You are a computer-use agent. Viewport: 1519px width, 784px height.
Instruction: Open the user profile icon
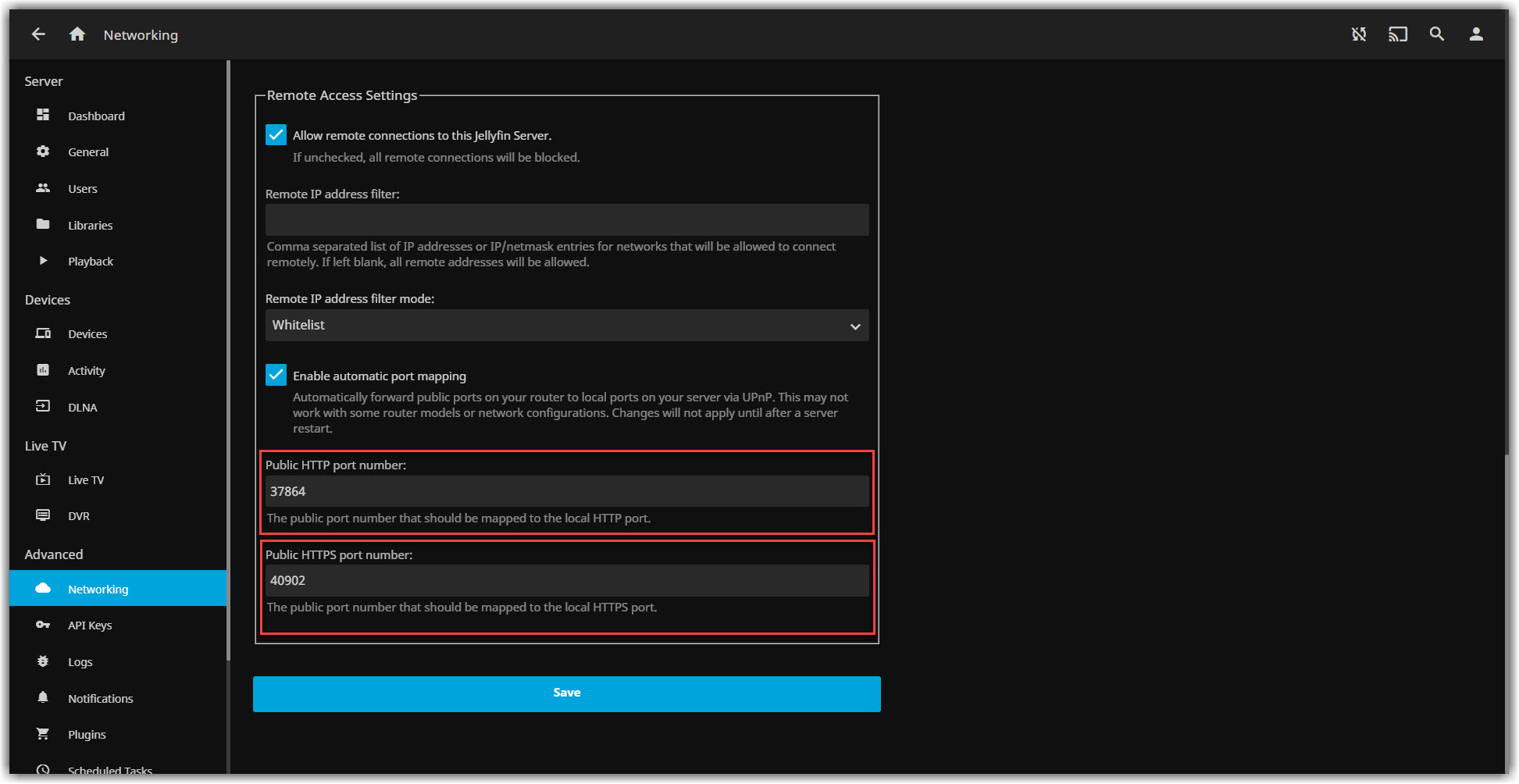coord(1476,34)
